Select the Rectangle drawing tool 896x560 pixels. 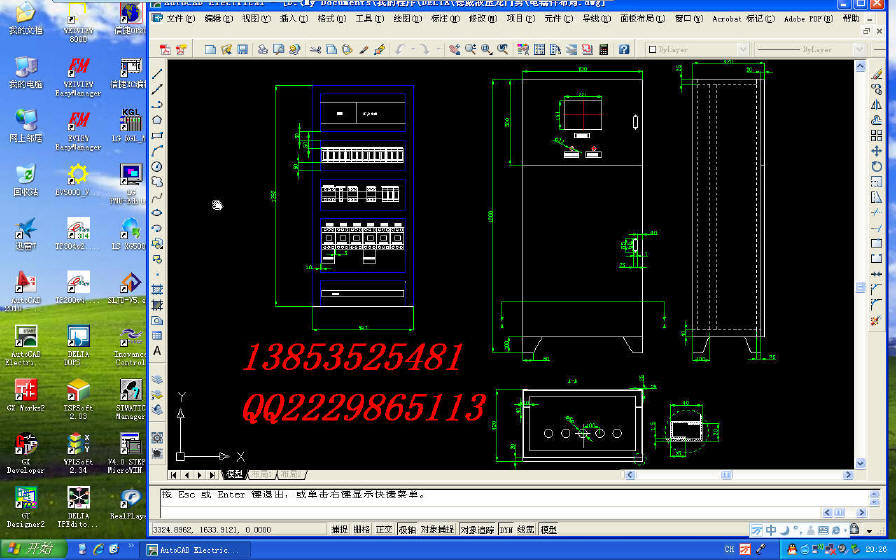158,135
